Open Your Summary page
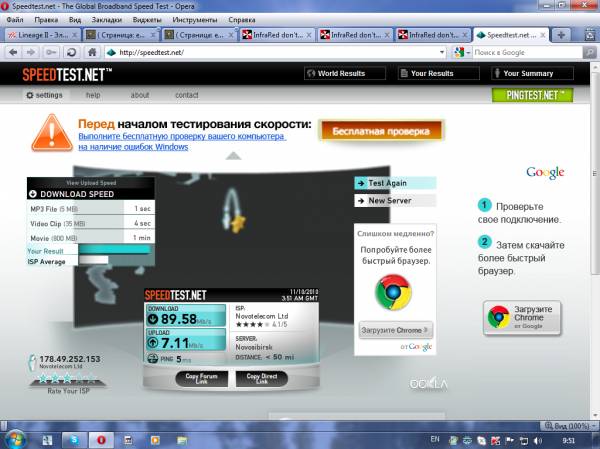 point(532,73)
